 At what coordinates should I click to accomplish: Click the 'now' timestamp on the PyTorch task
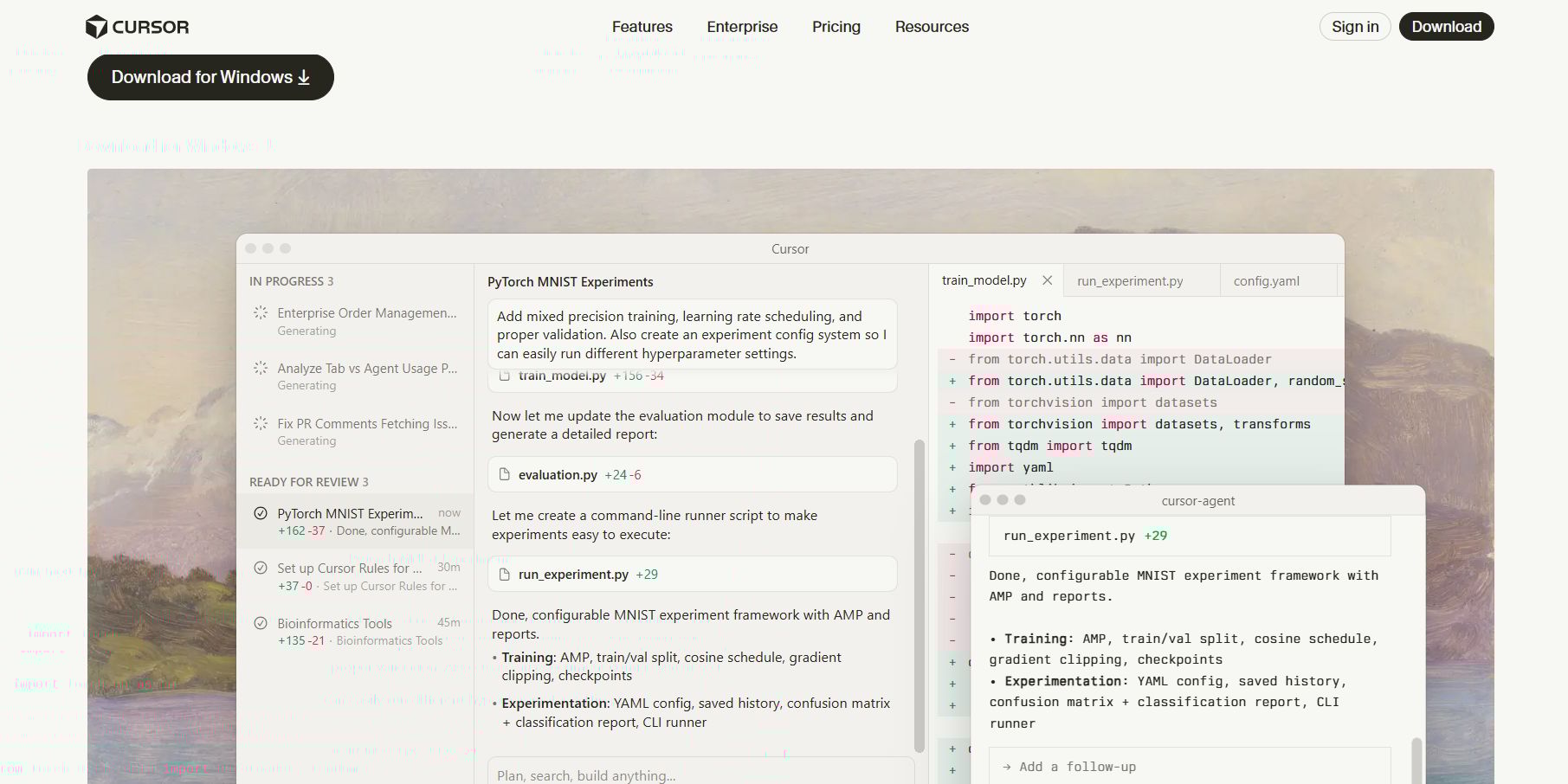pyautogui.click(x=449, y=513)
